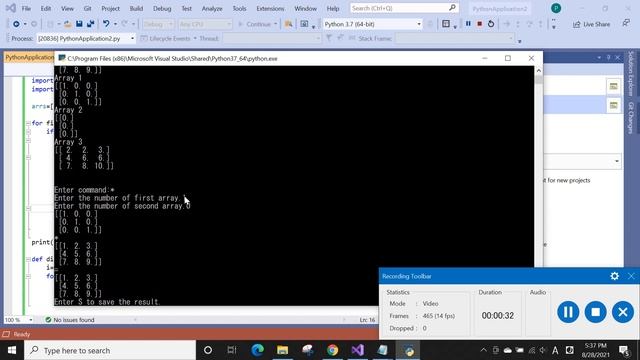Stop debugging with the red square icon
This screenshot has height=360, width=640.
pos(480,24)
